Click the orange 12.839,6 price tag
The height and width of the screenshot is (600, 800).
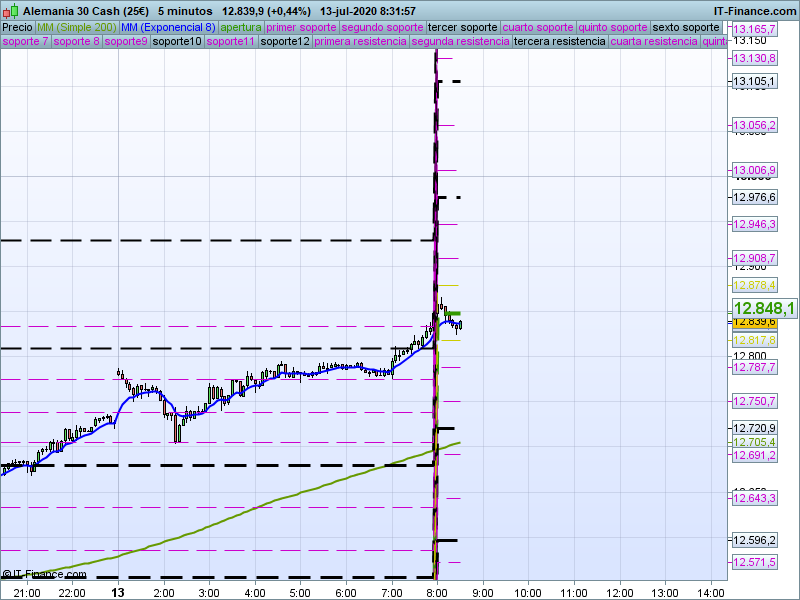click(x=754, y=322)
